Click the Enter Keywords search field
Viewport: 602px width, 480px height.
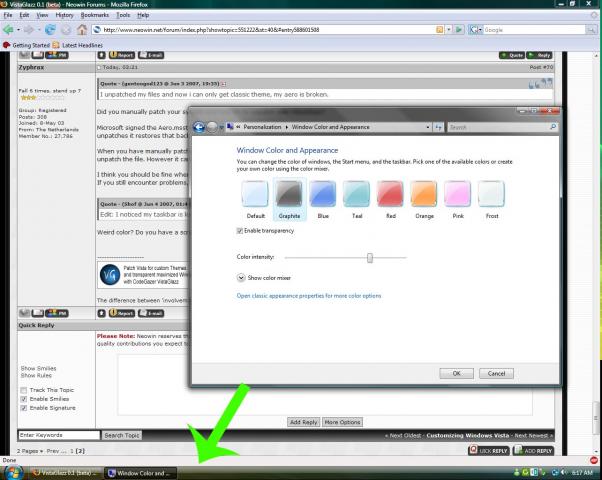pos(59,435)
